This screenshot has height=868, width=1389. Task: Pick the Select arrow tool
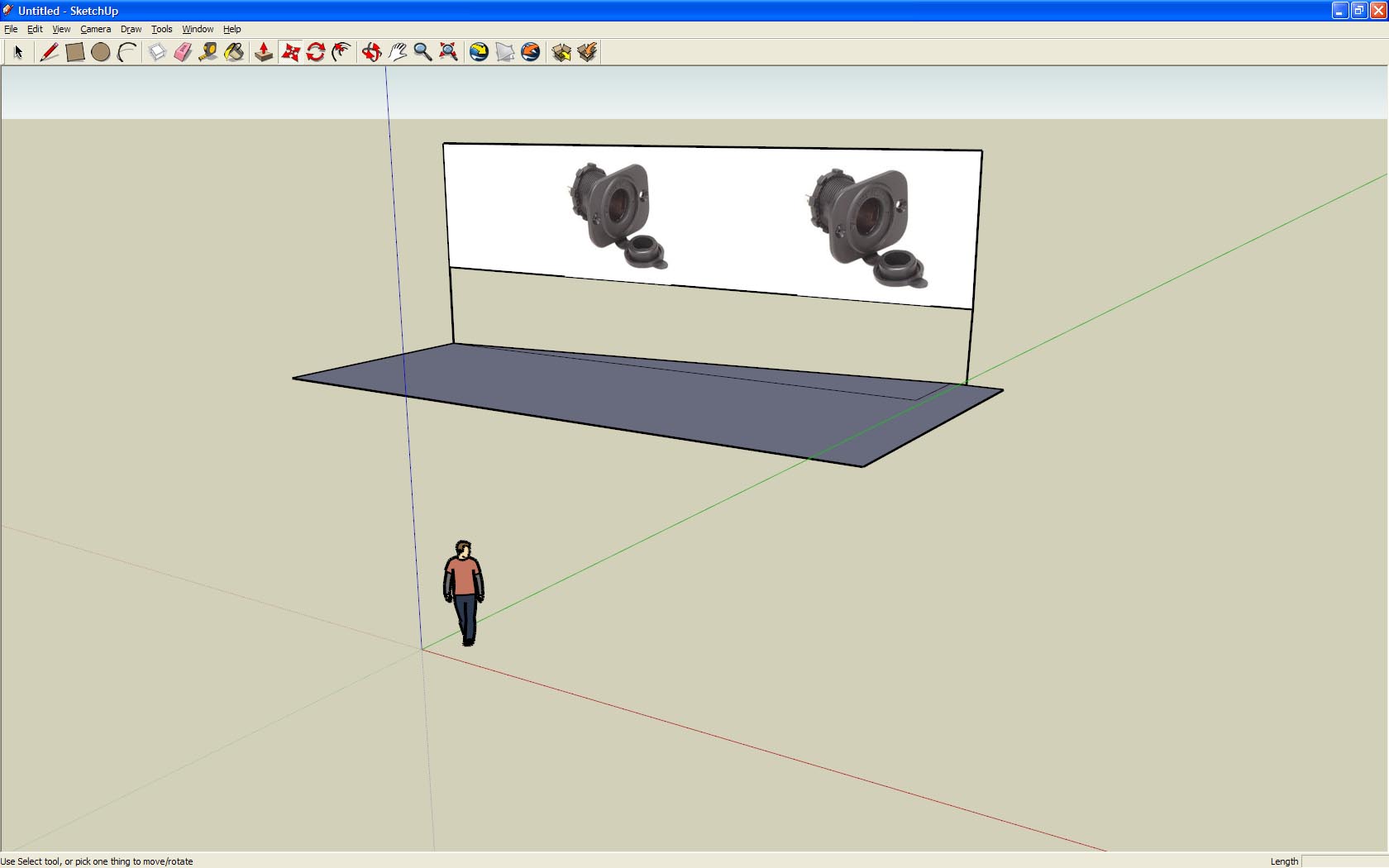click(18, 52)
